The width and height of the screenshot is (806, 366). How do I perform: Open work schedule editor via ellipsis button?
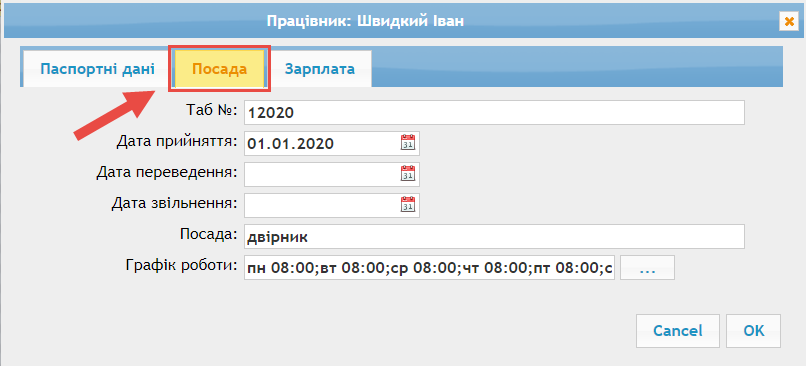(x=647, y=268)
